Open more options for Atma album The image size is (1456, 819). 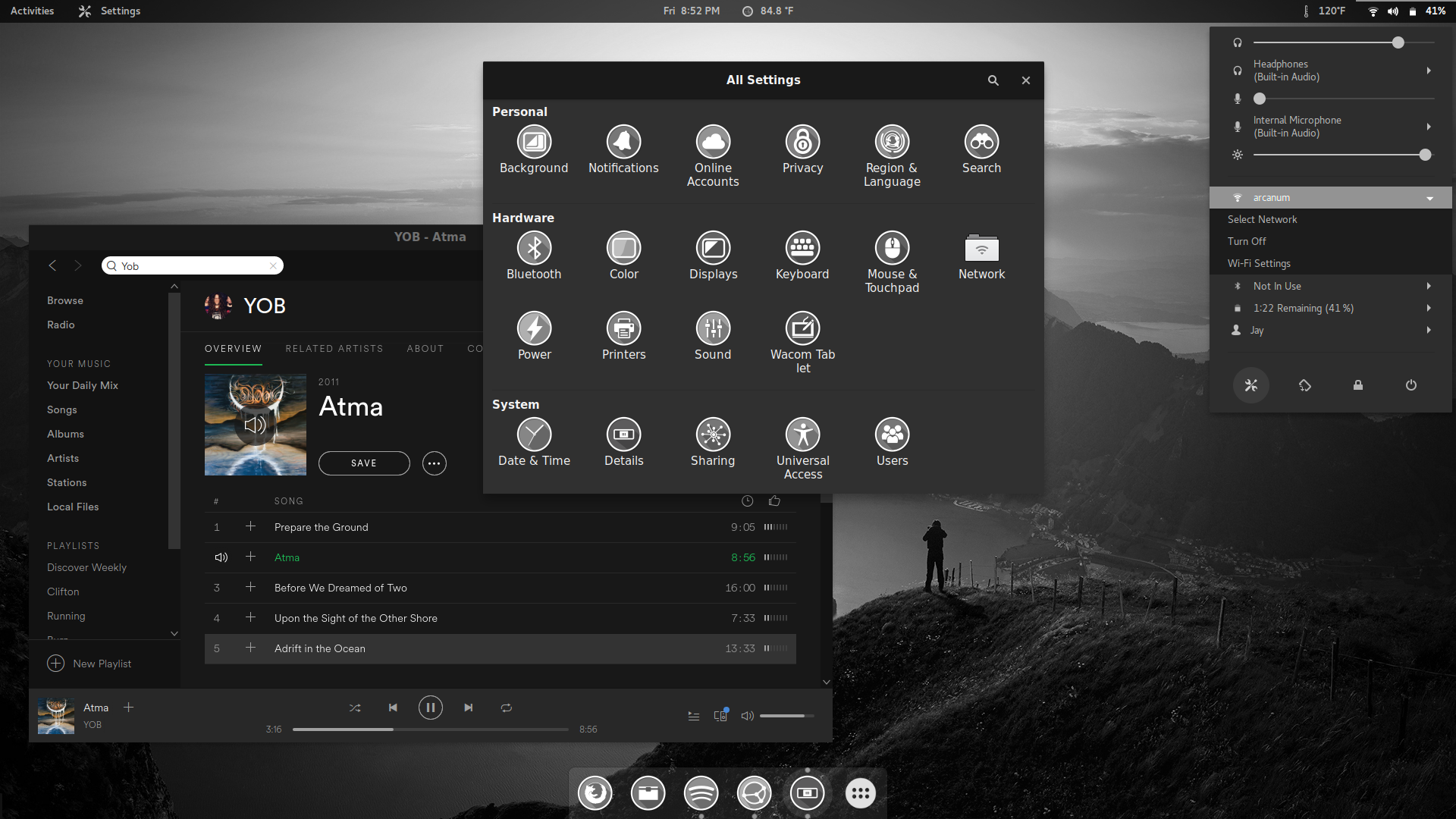(x=434, y=463)
